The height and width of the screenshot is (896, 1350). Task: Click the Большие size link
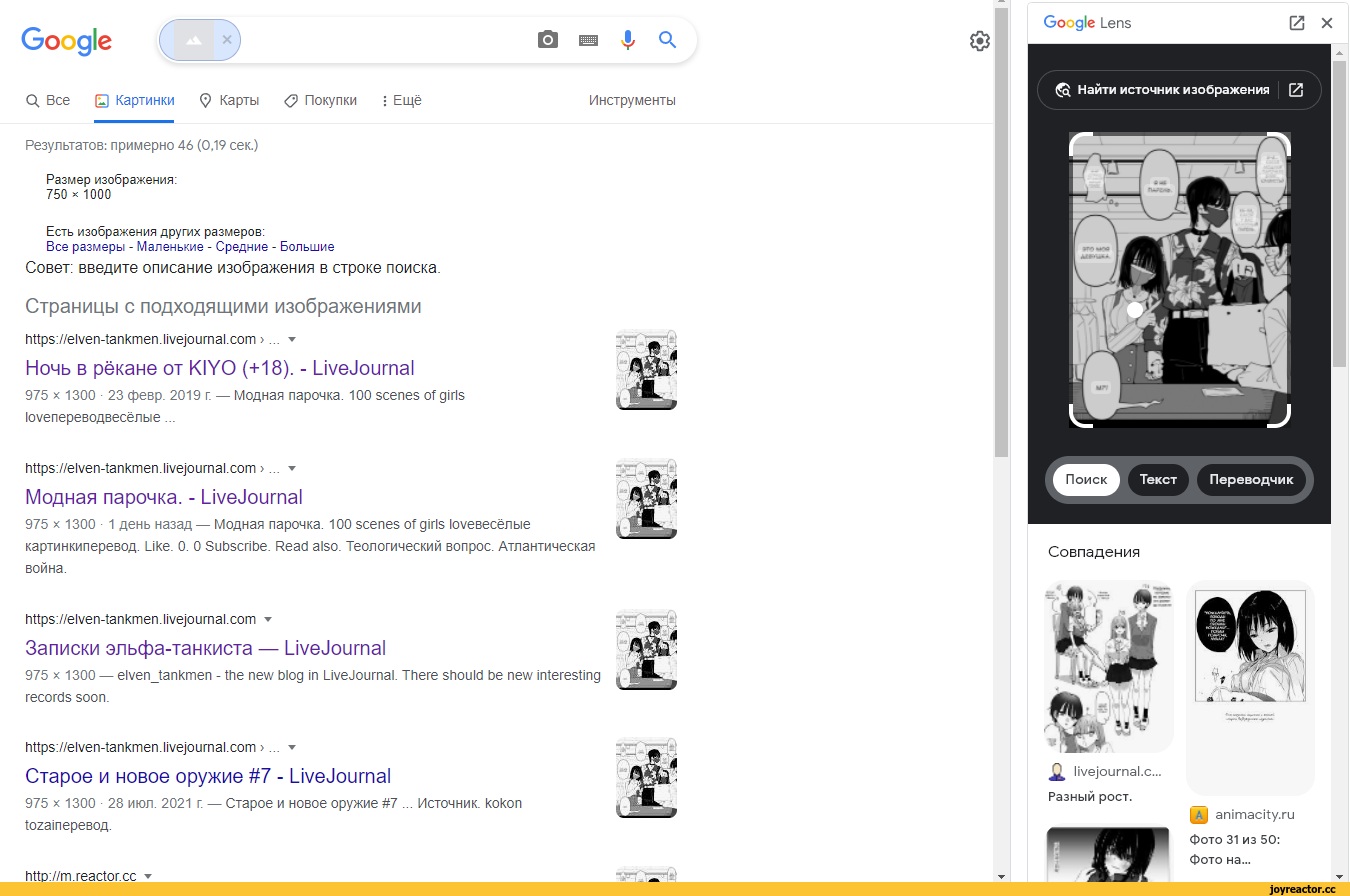coord(307,246)
